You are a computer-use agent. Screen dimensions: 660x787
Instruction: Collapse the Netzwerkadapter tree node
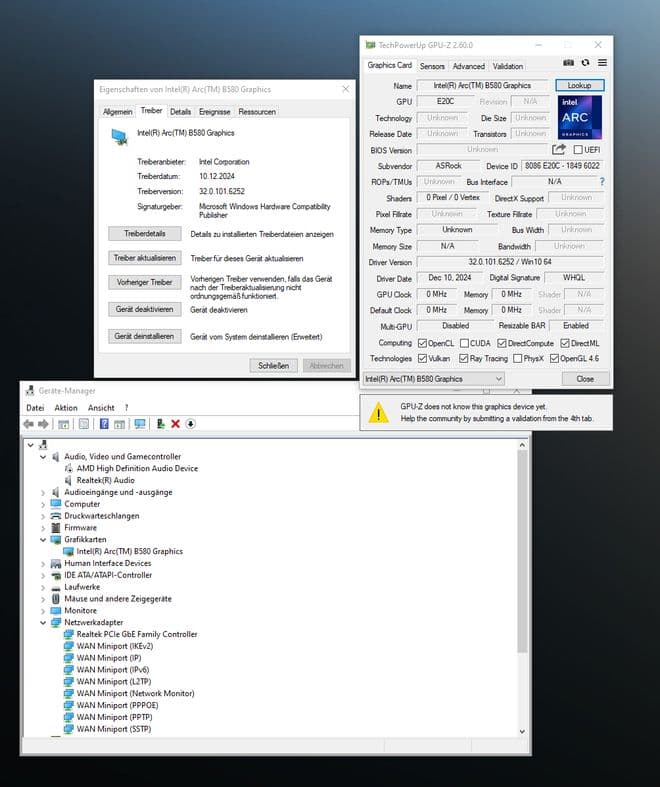click(43, 622)
